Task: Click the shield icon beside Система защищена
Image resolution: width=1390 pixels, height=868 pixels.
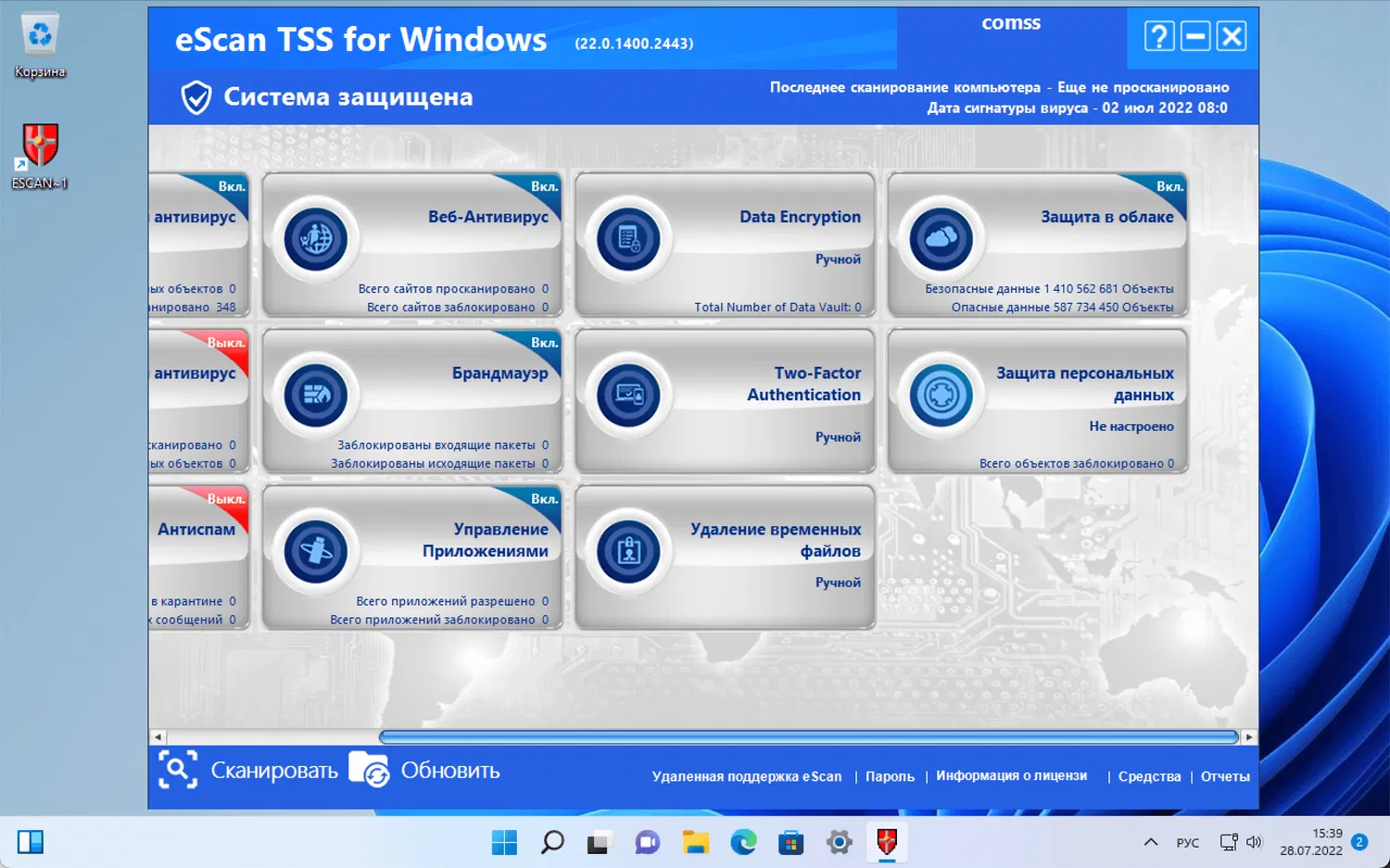Action: tap(196, 97)
